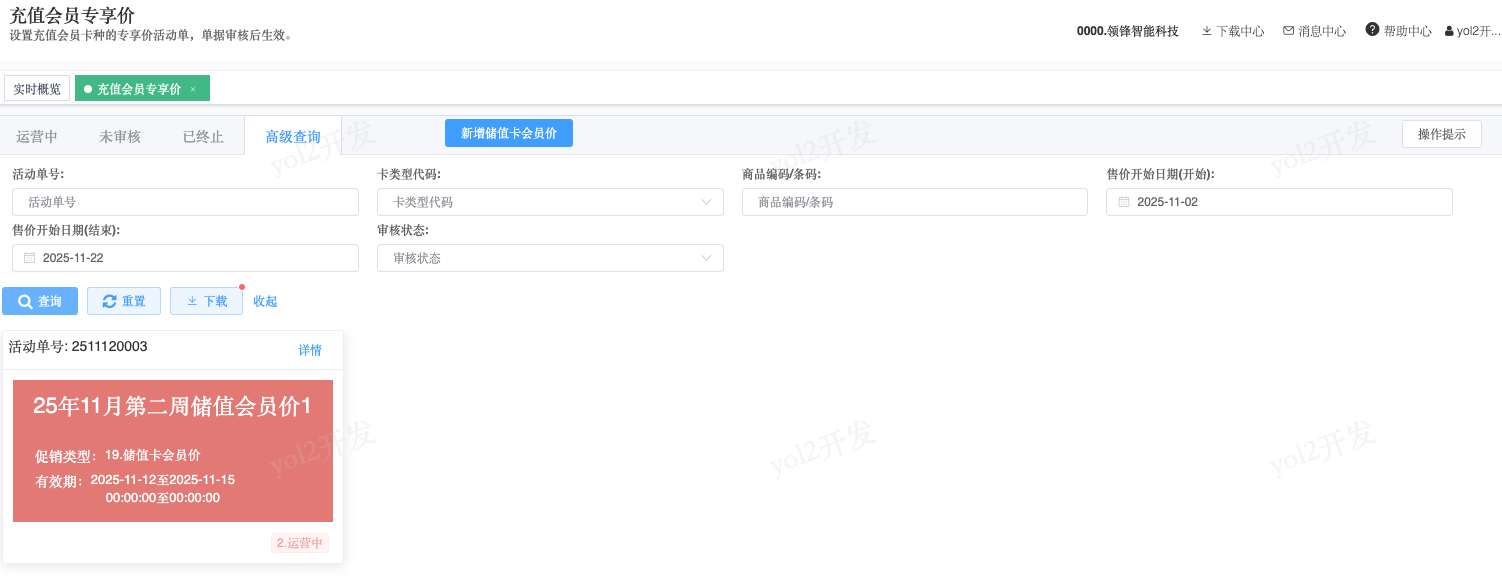Viewport: 1502px width, 583px height.
Task: Close the 充值会员专享价 tab with x
Action: tap(193, 89)
